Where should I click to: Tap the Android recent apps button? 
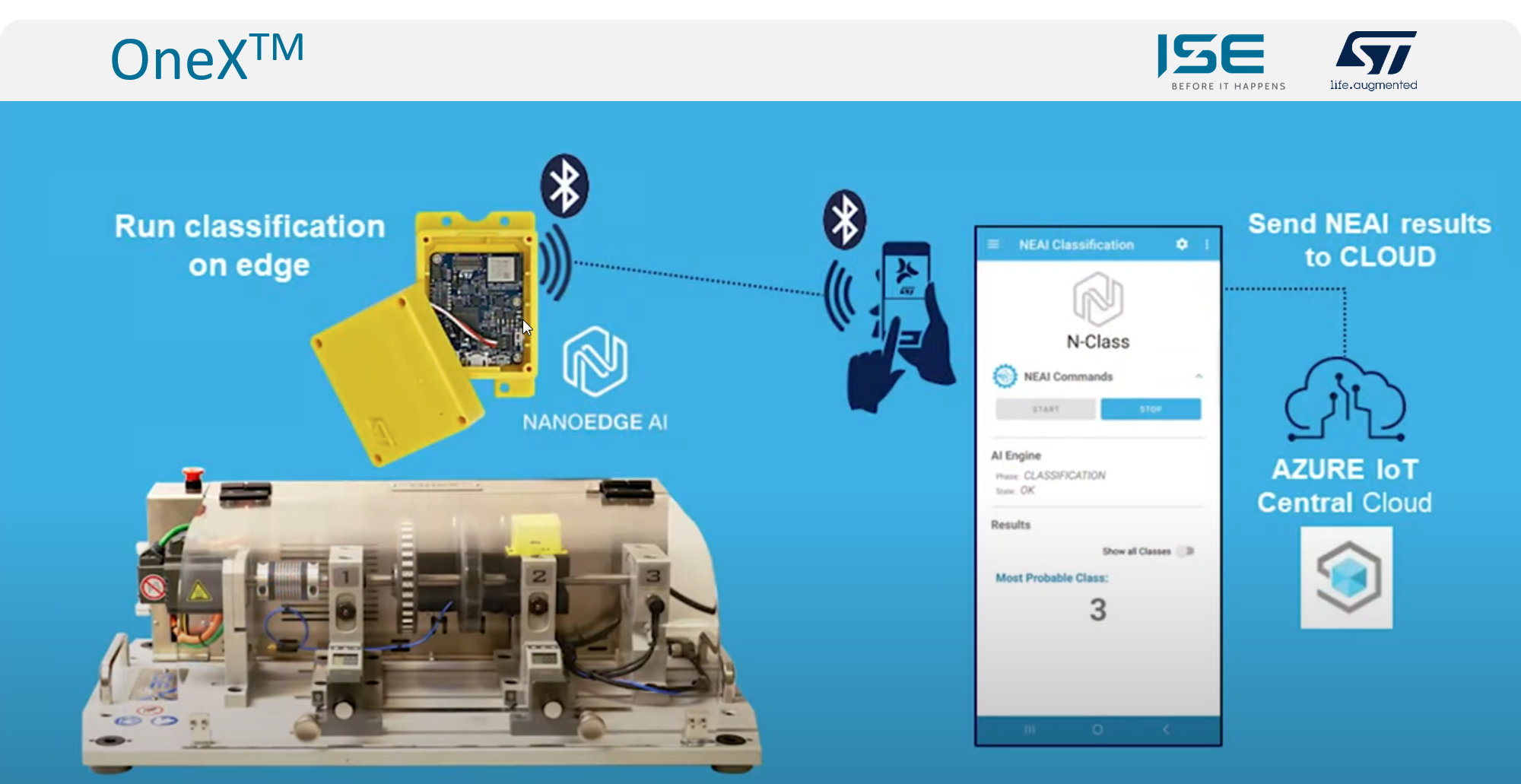click(x=1028, y=728)
